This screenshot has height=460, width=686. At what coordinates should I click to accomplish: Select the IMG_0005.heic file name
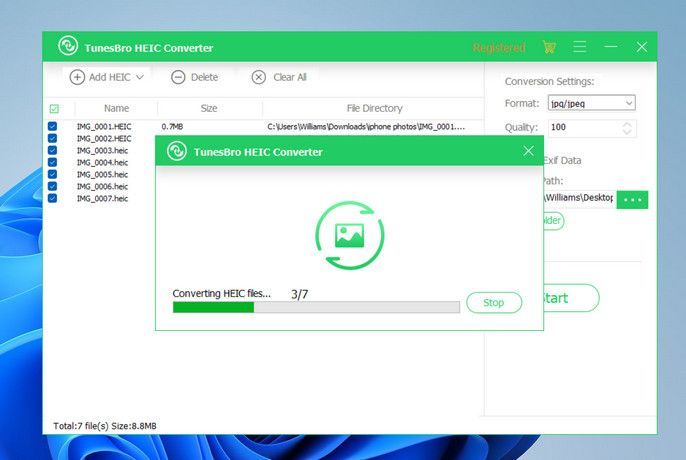102,174
